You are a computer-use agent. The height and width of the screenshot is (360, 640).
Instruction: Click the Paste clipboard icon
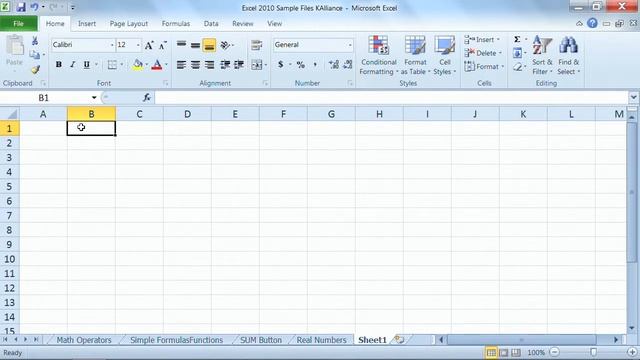click(x=15, y=45)
